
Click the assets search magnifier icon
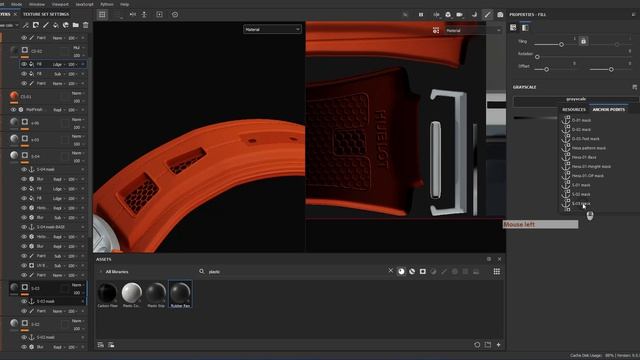tap(202, 271)
